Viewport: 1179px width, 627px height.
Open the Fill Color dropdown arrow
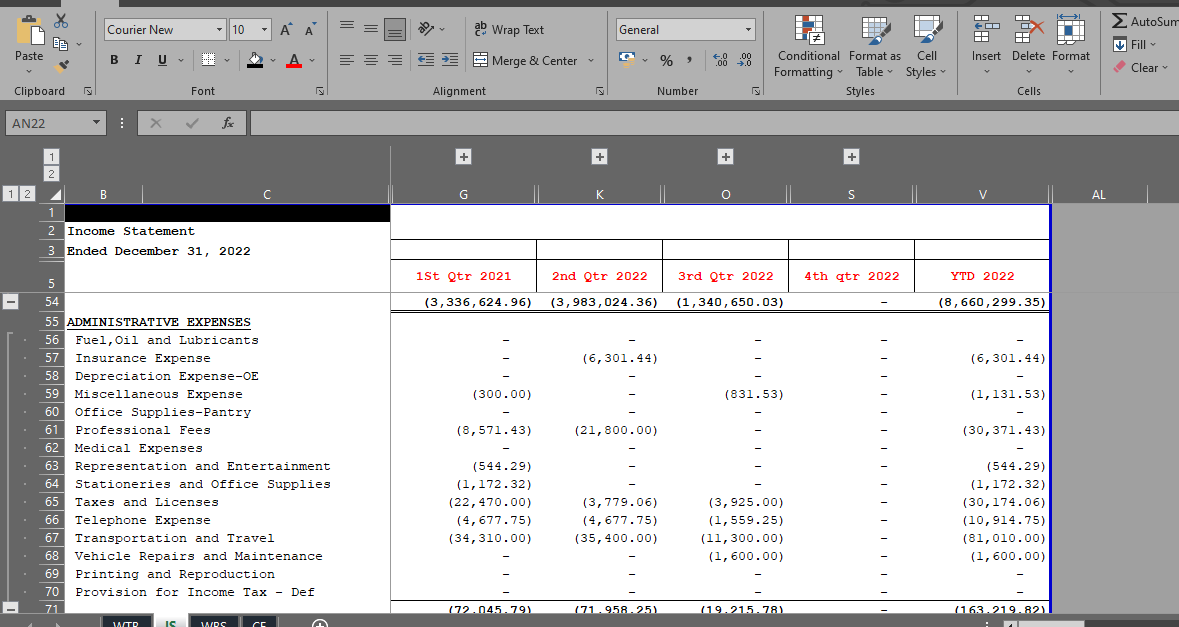[x=272, y=60]
